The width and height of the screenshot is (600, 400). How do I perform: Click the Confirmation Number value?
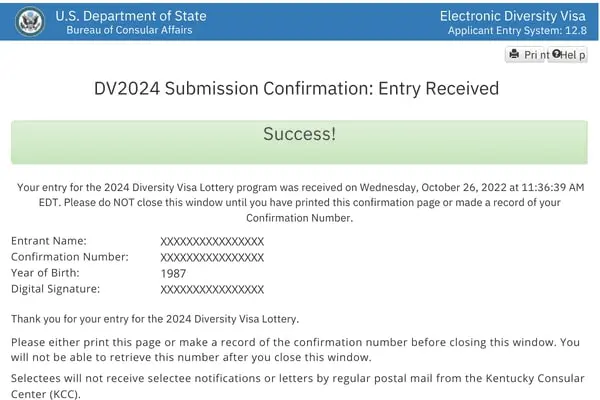click(x=212, y=257)
